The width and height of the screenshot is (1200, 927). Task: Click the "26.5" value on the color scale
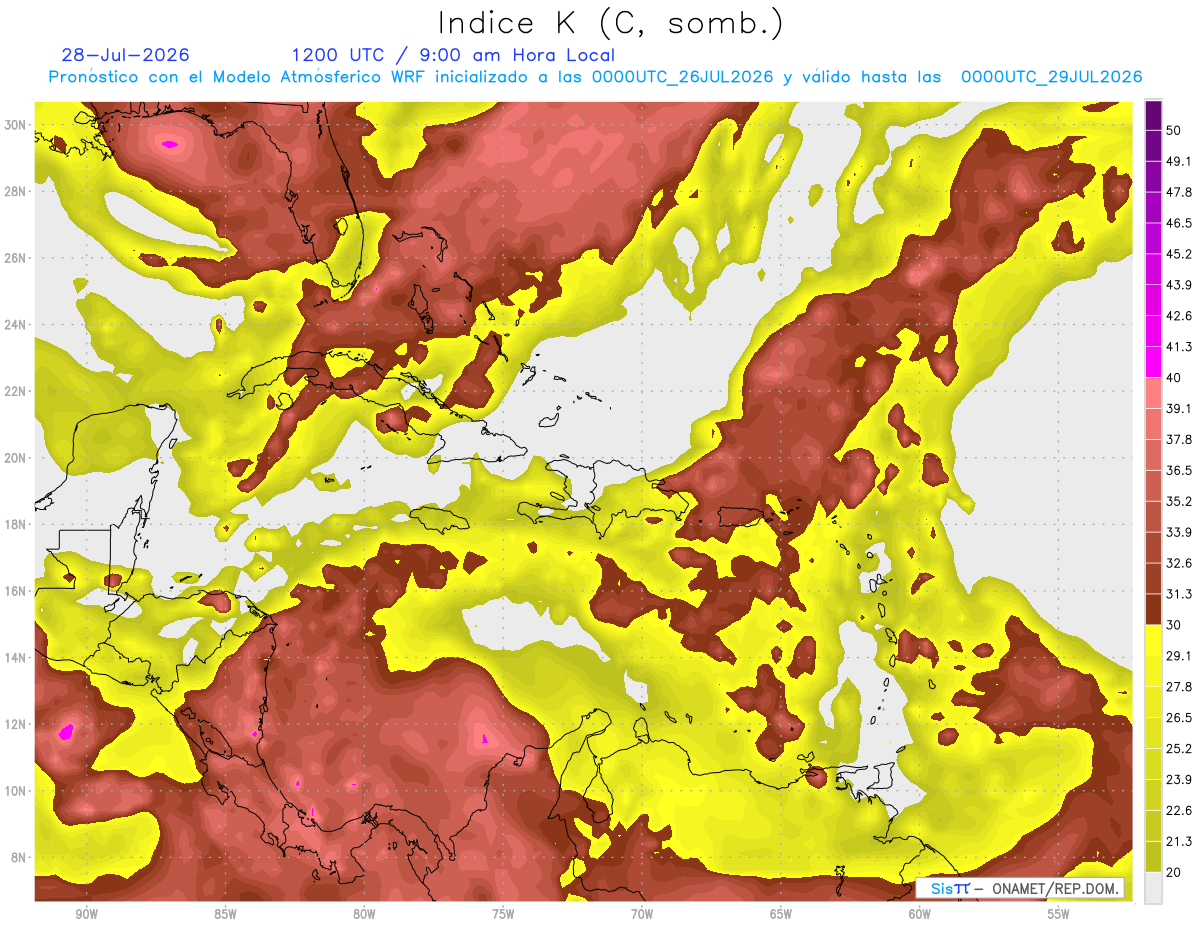1178,718
